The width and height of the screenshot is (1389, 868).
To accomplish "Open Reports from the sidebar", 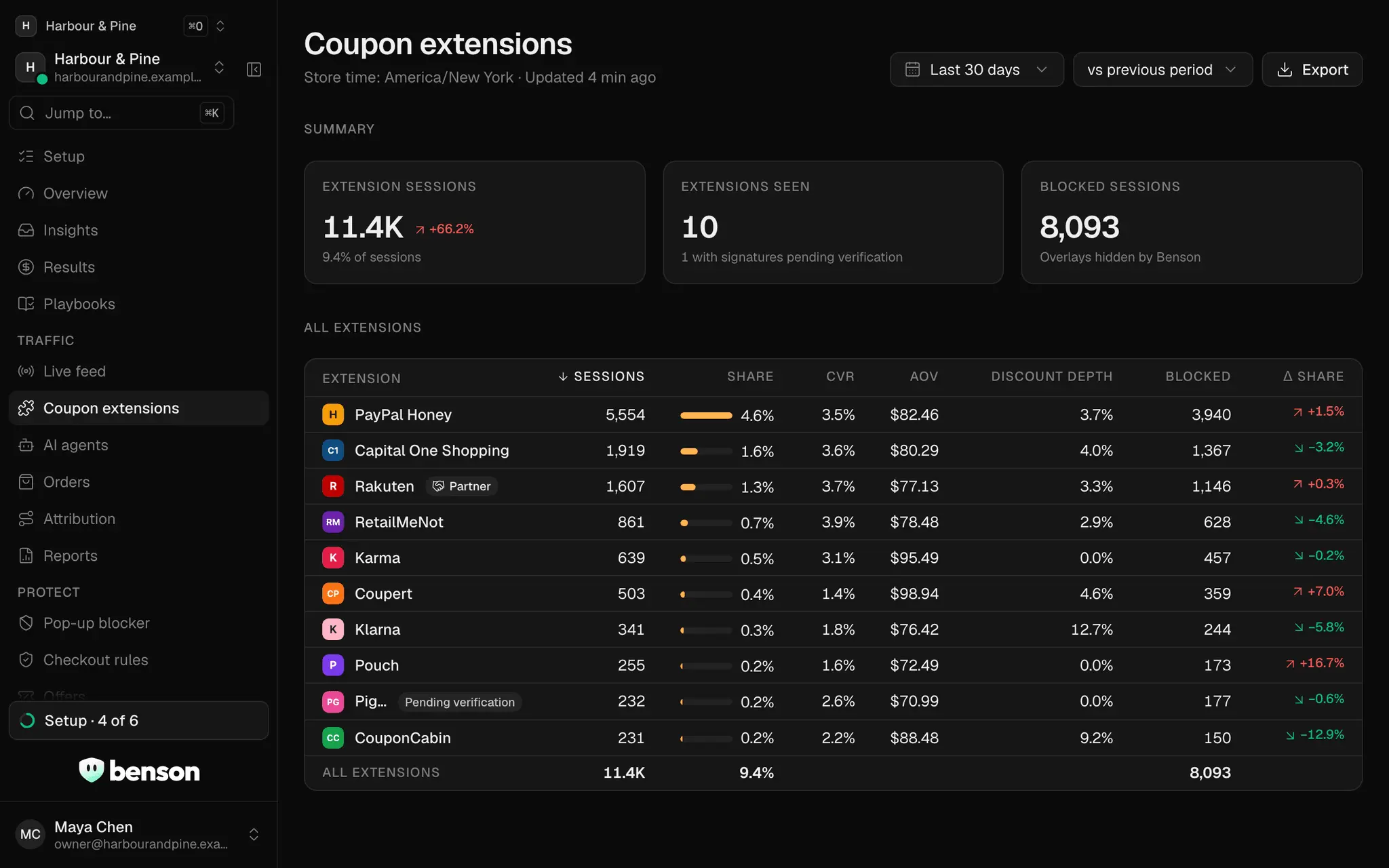I will [138, 556].
